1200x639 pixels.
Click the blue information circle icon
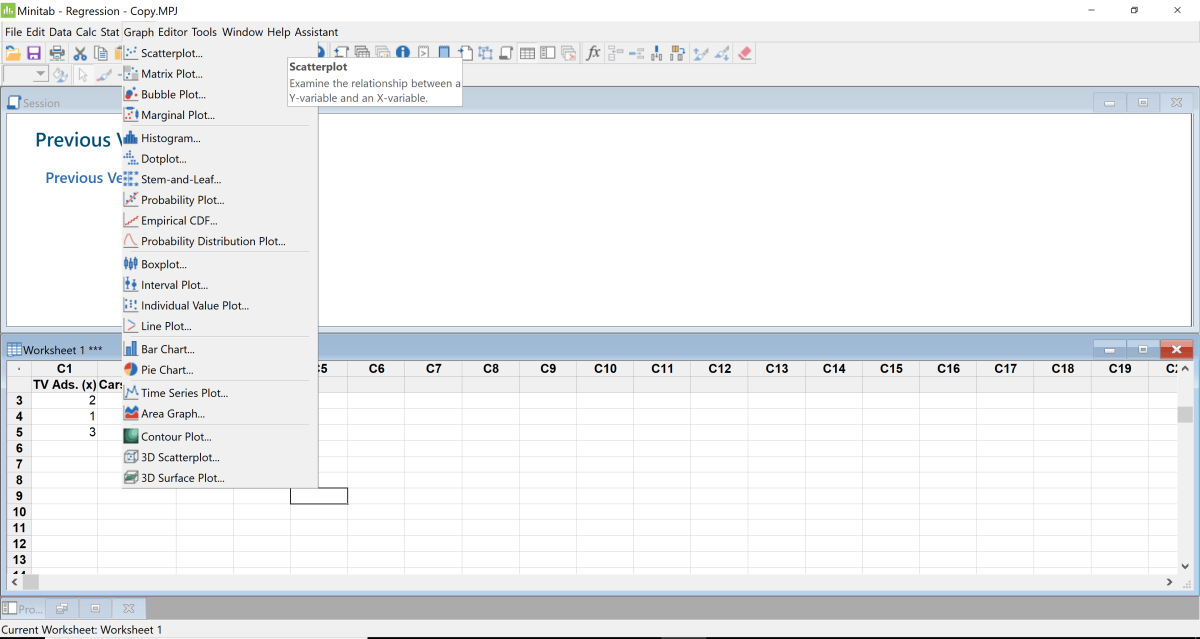pos(403,52)
